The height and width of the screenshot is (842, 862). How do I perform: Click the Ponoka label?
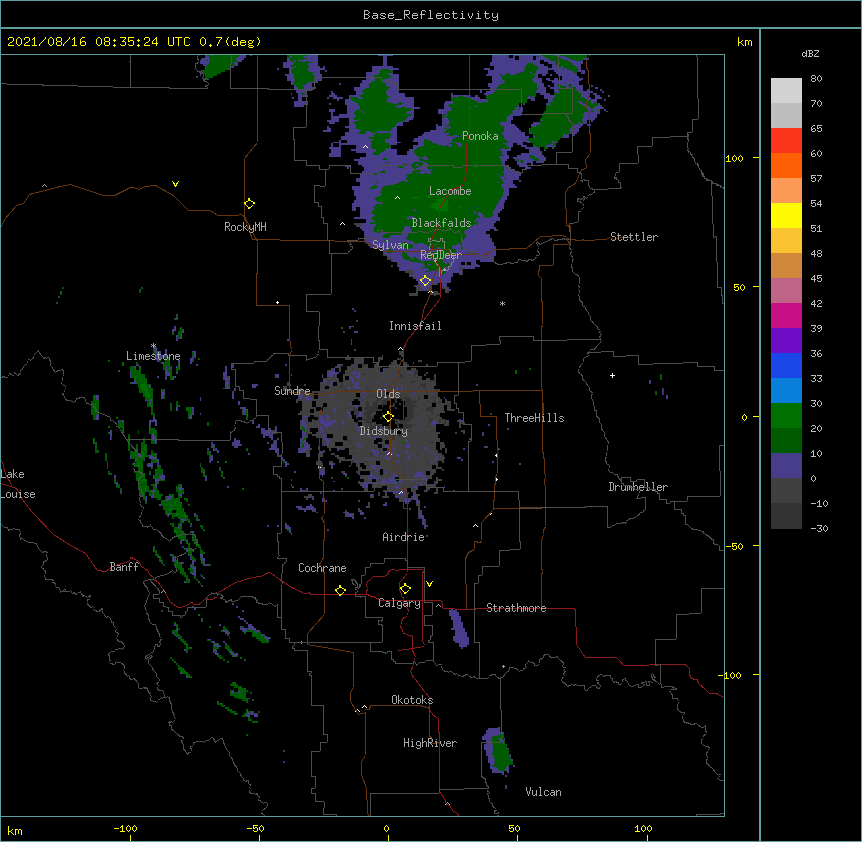(x=480, y=136)
